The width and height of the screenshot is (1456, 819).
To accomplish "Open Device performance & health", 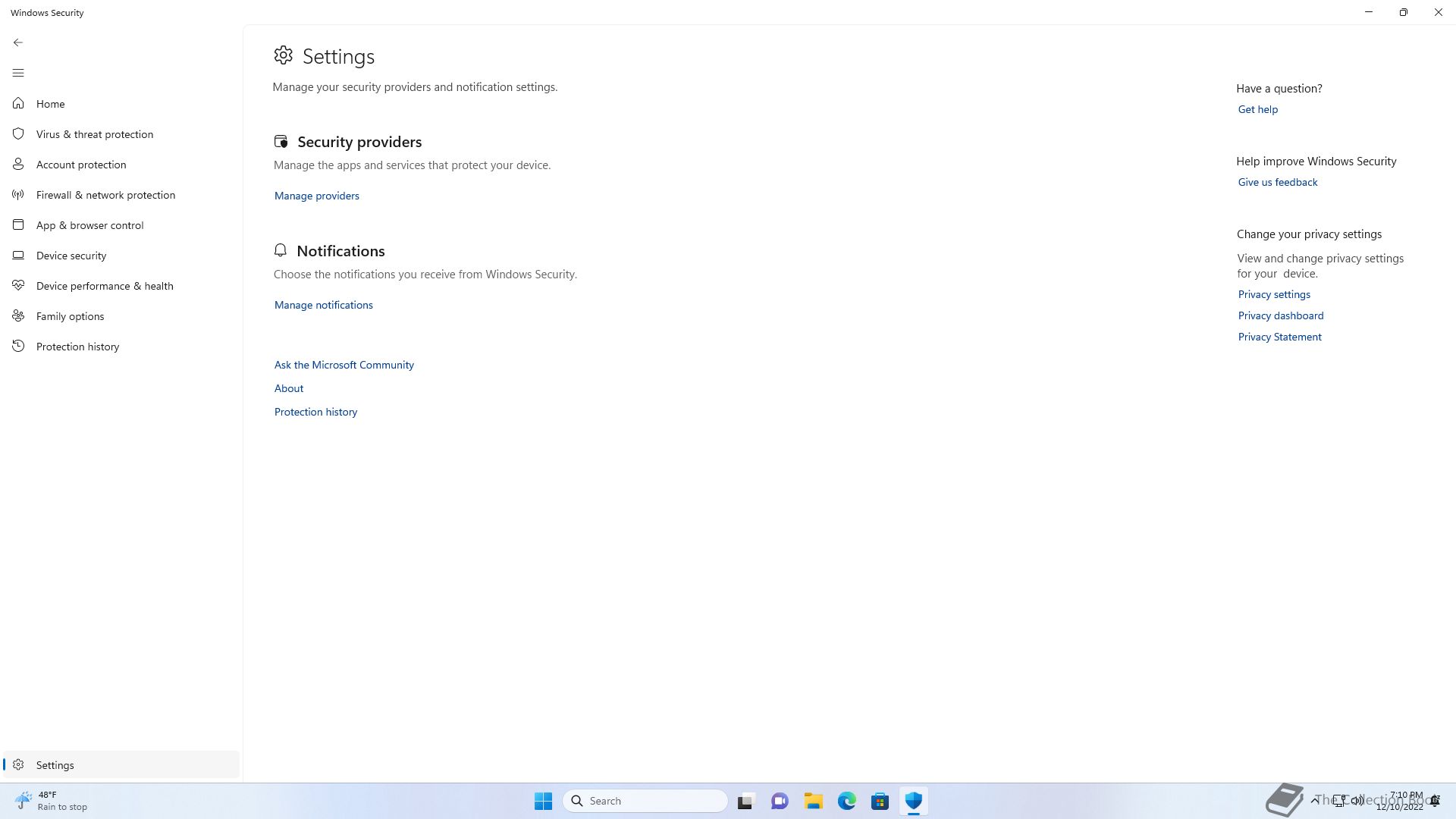I will (121, 286).
